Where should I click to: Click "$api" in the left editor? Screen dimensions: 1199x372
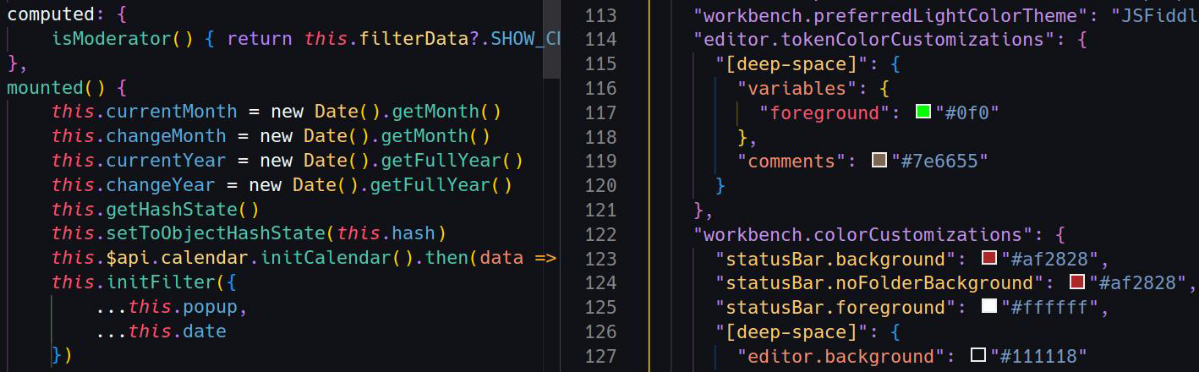point(127,258)
